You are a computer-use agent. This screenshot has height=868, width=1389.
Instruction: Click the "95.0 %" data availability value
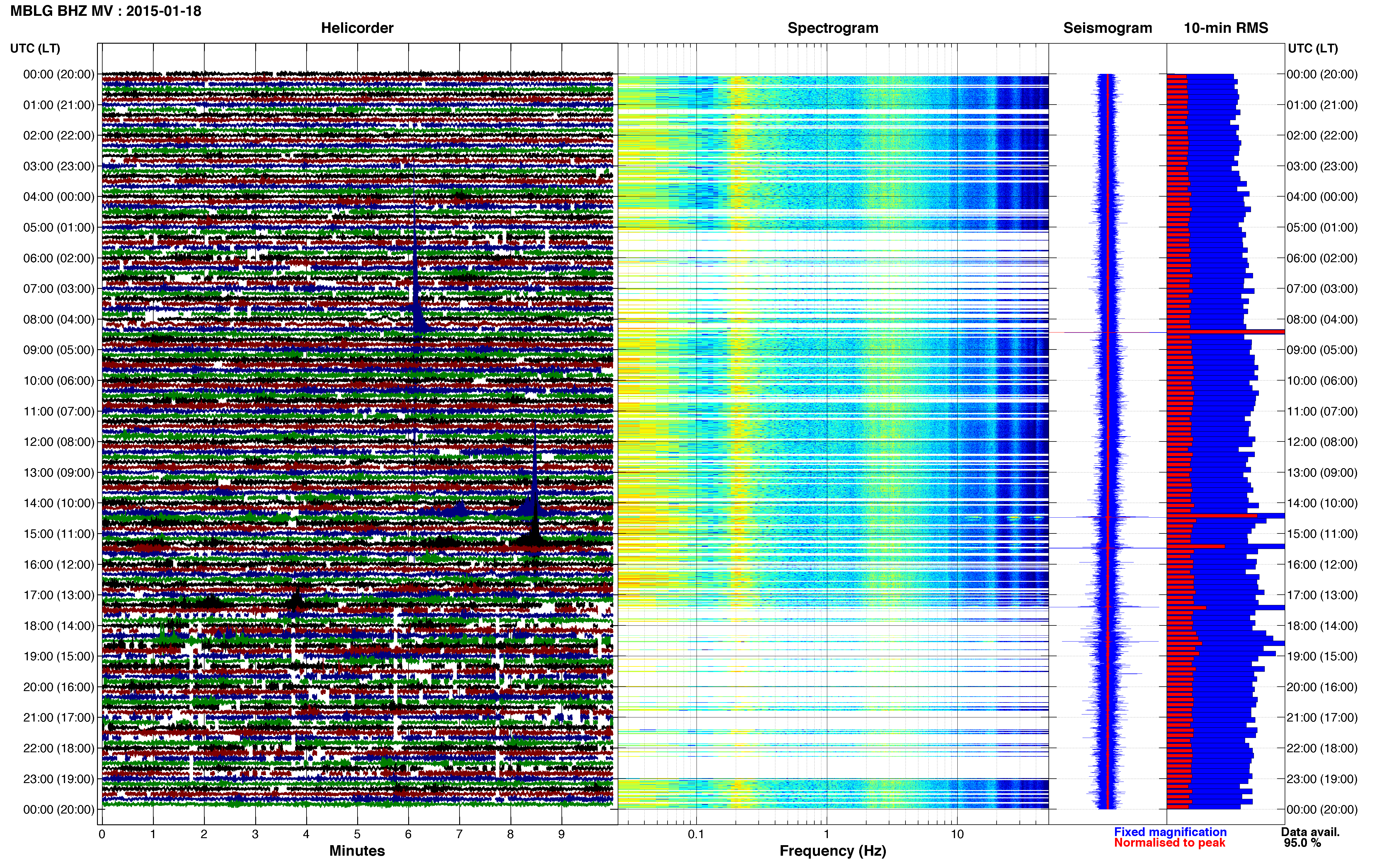(x=1303, y=843)
